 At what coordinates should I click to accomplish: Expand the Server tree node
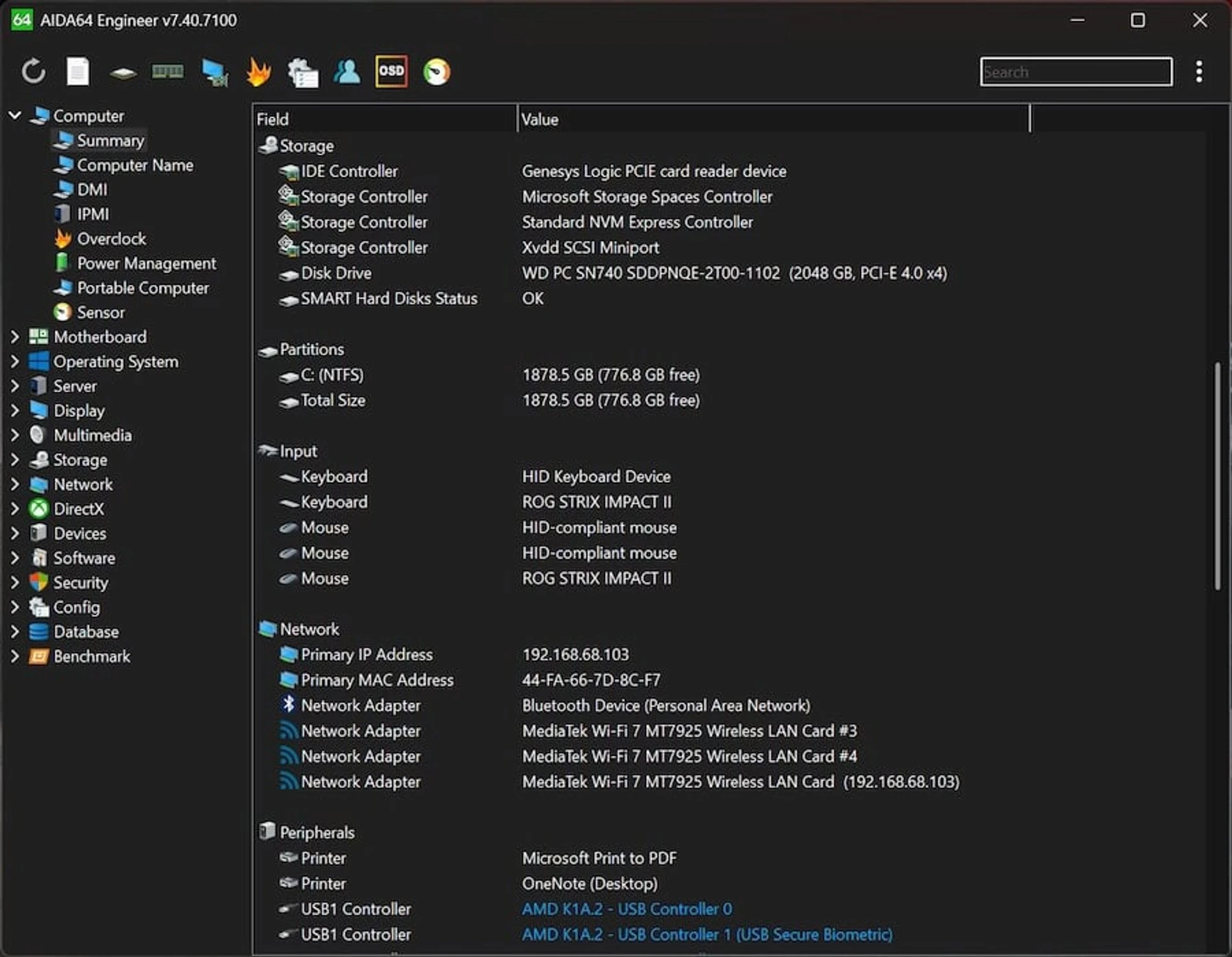tap(15, 386)
